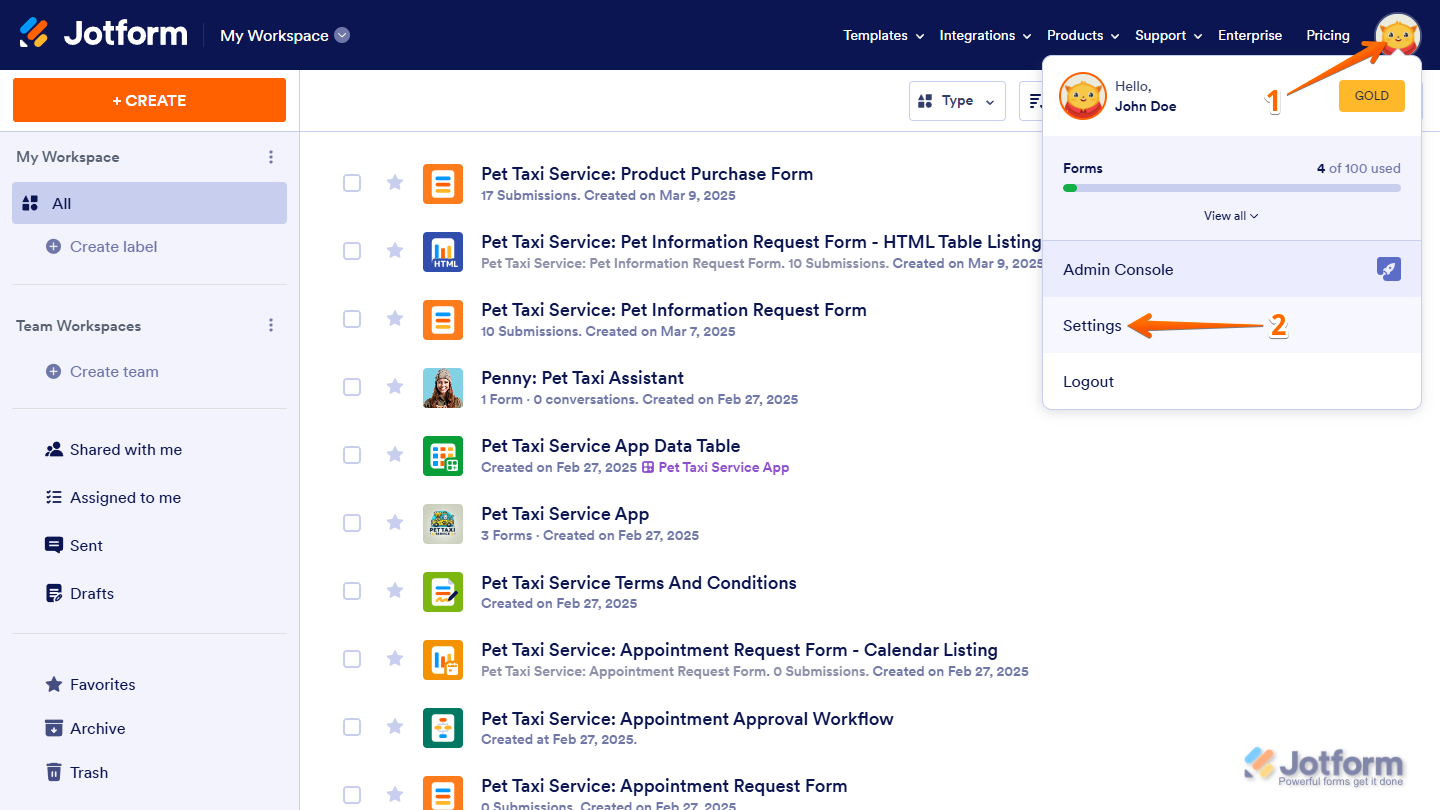Click the Calendar Listing report icon
The height and width of the screenshot is (810, 1440).
tap(443, 660)
